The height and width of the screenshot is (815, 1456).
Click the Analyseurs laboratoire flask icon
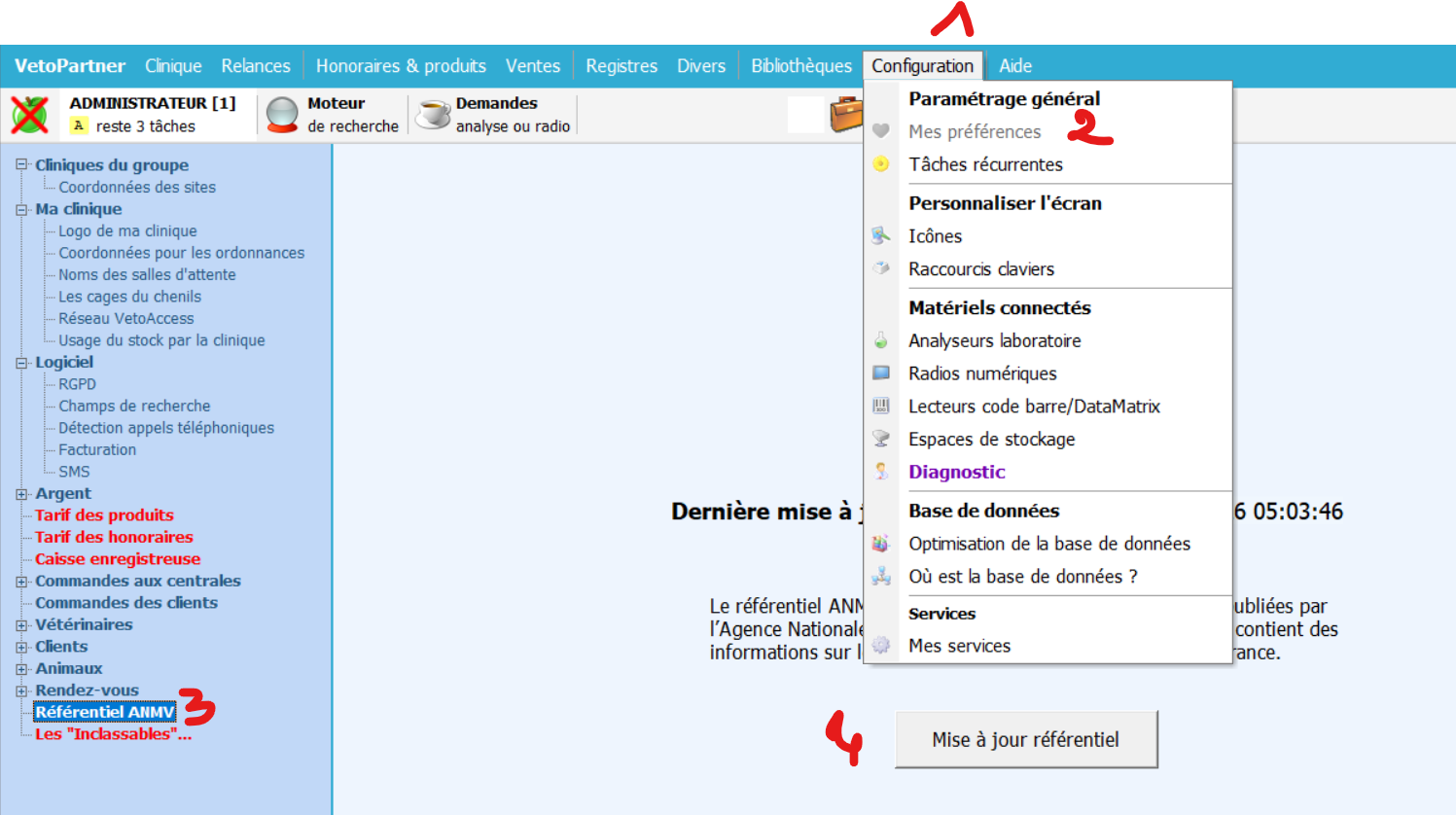tap(881, 340)
